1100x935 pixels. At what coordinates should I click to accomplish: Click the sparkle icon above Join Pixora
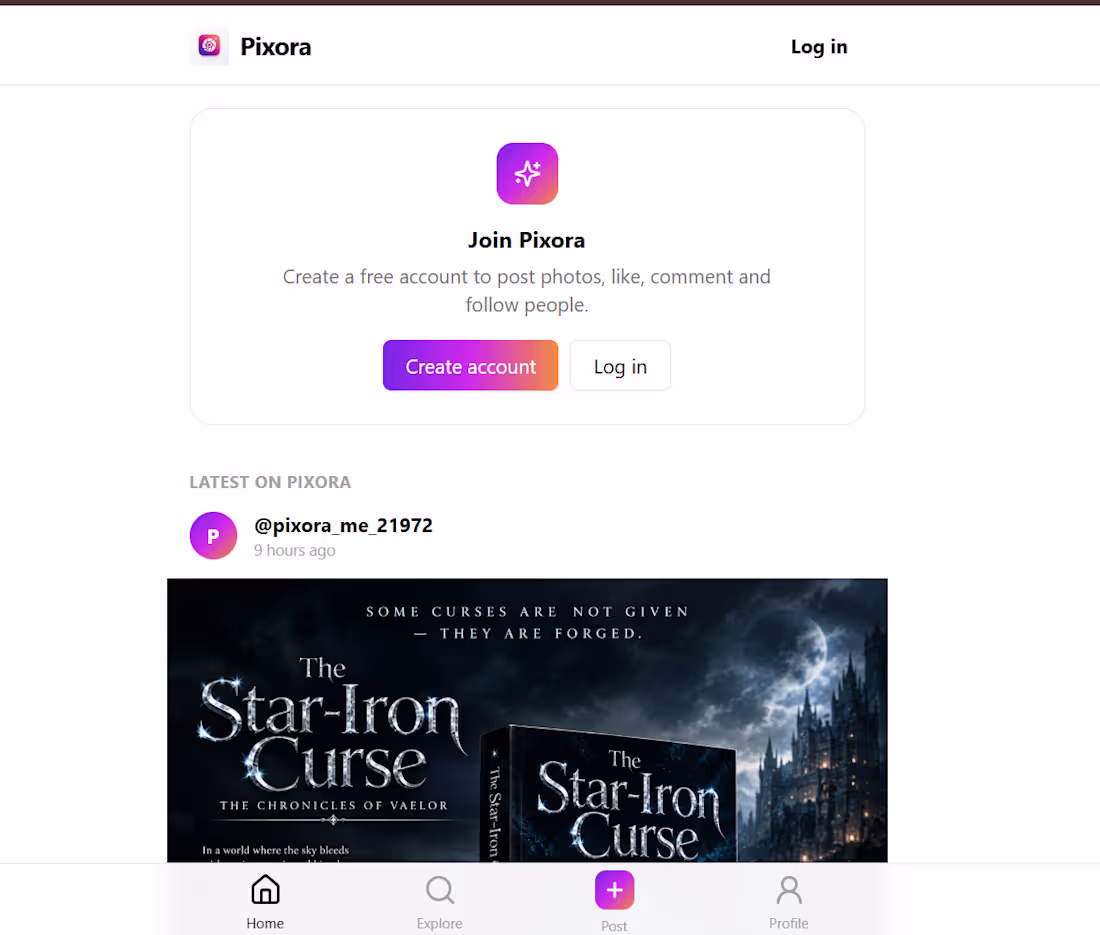[528, 174]
